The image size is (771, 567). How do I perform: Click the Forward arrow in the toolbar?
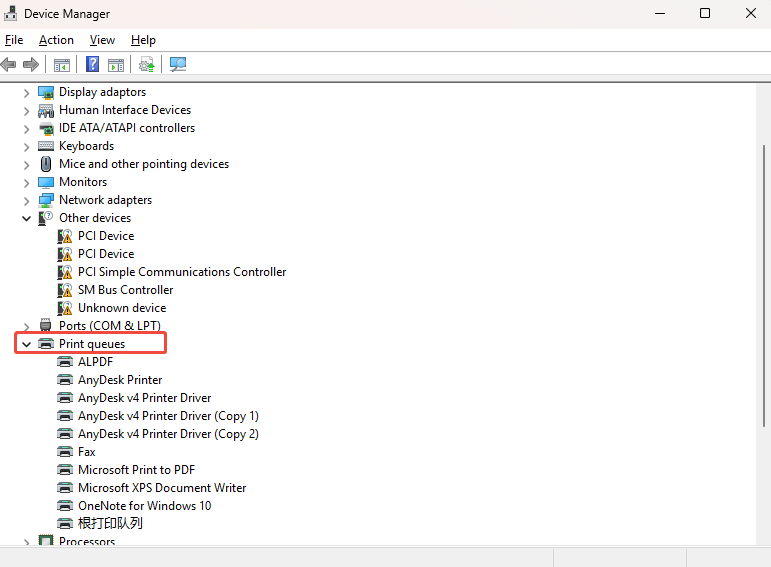(x=31, y=64)
